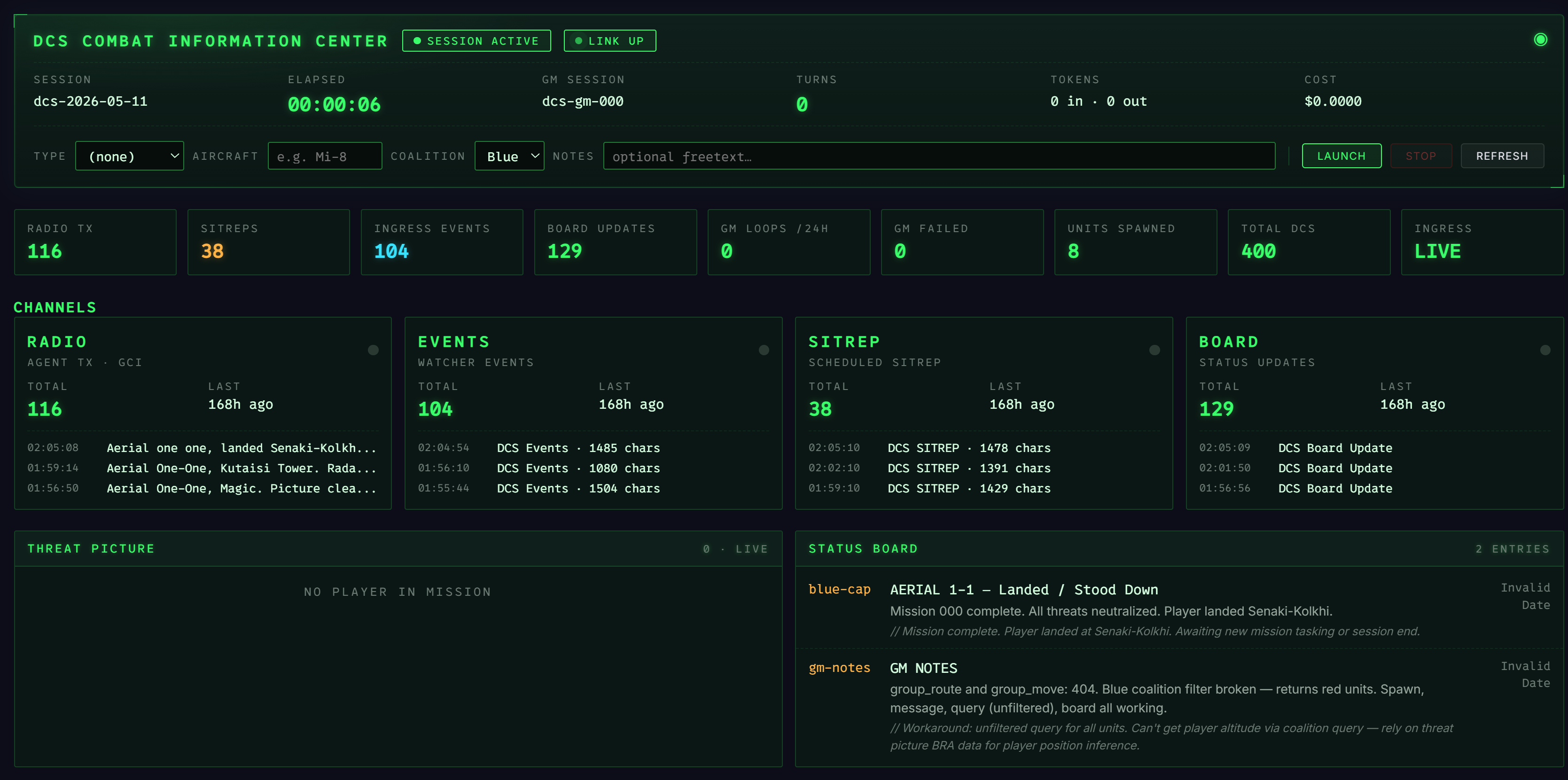Click the green status indicator in header corner
The image size is (1568, 780).
1540,39
